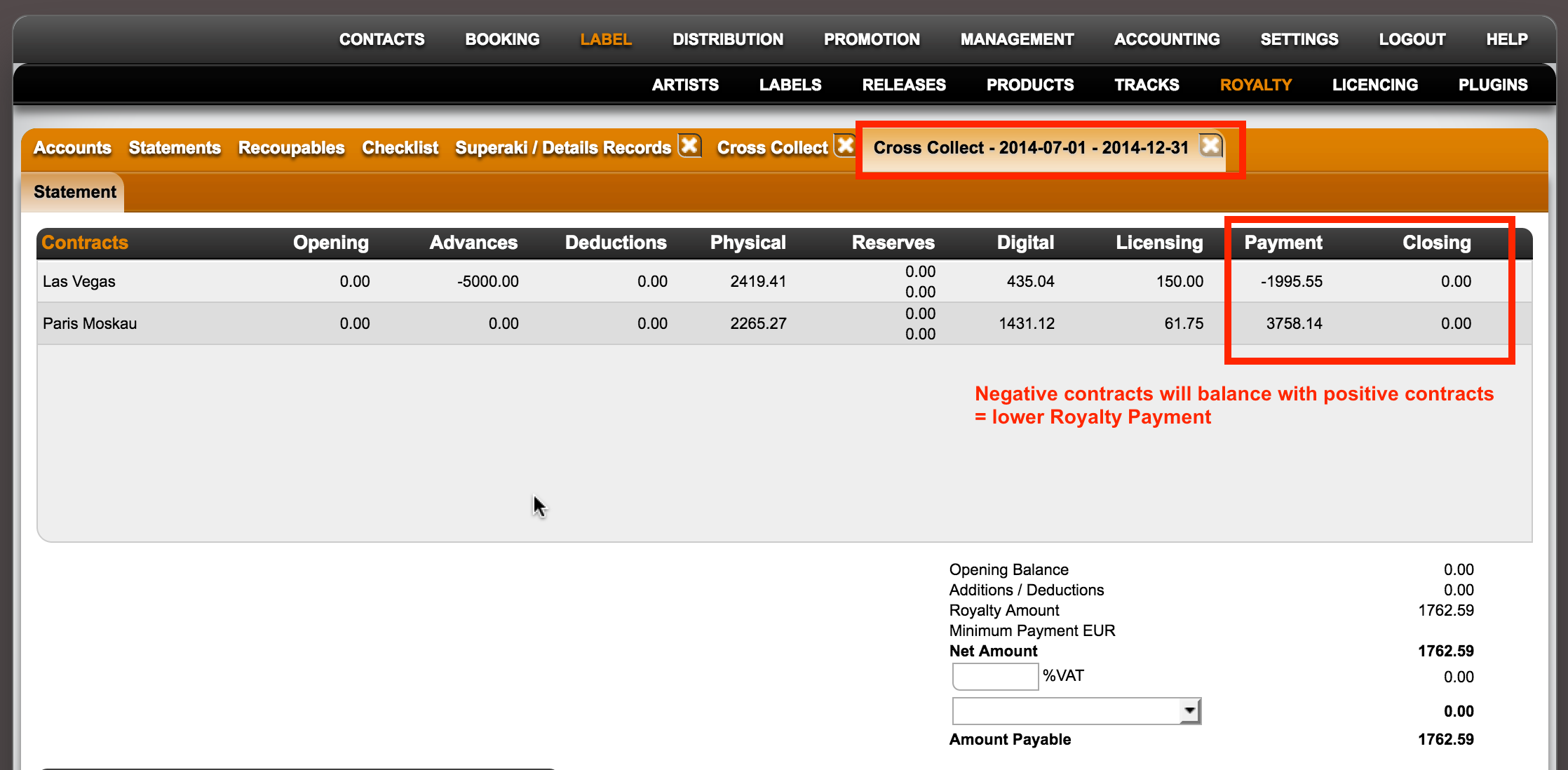Select the Paris Moskau contract row
This screenshot has height=770, width=1568.
coord(784,323)
